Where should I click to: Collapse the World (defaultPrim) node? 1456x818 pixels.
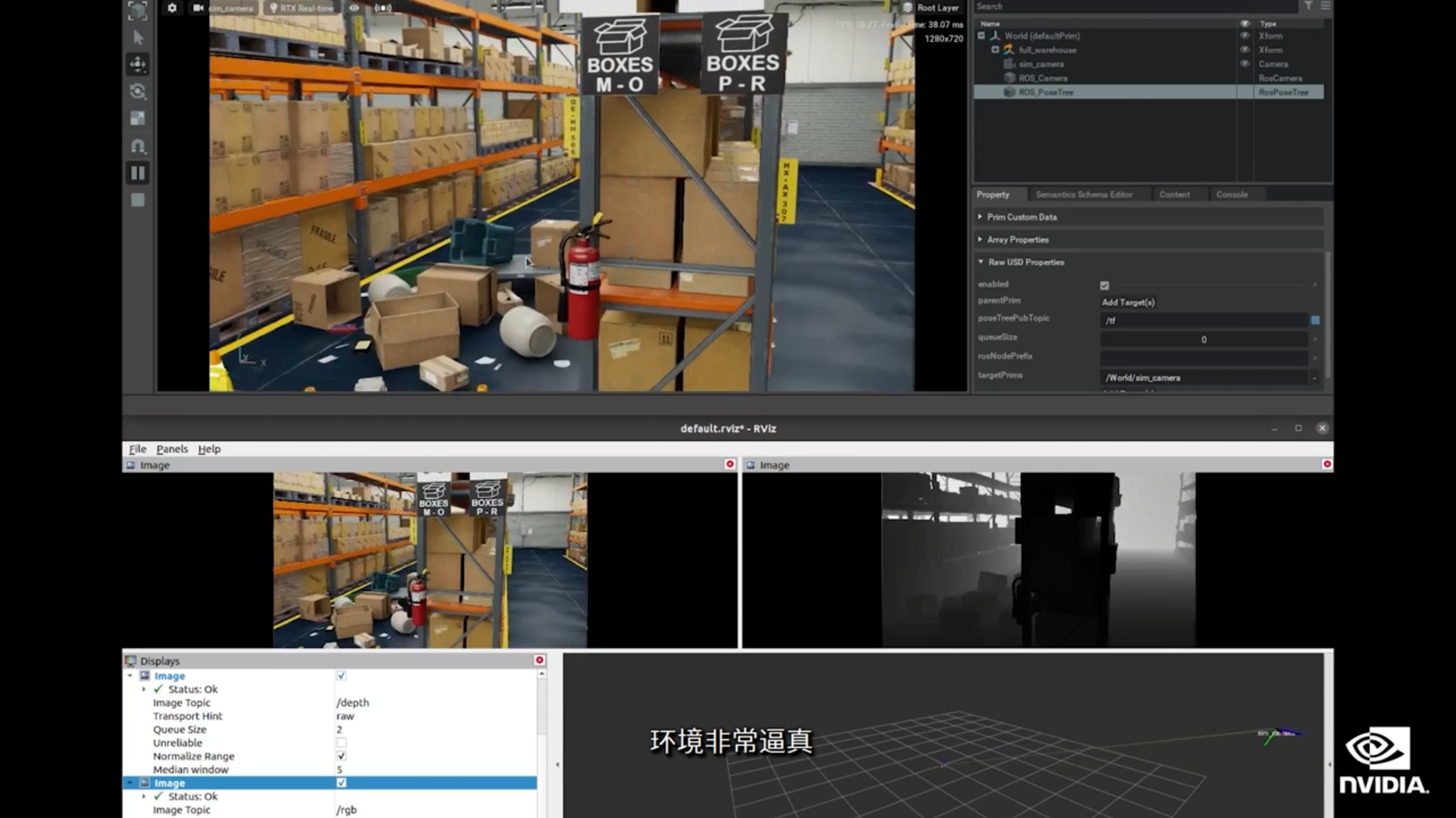981,36
